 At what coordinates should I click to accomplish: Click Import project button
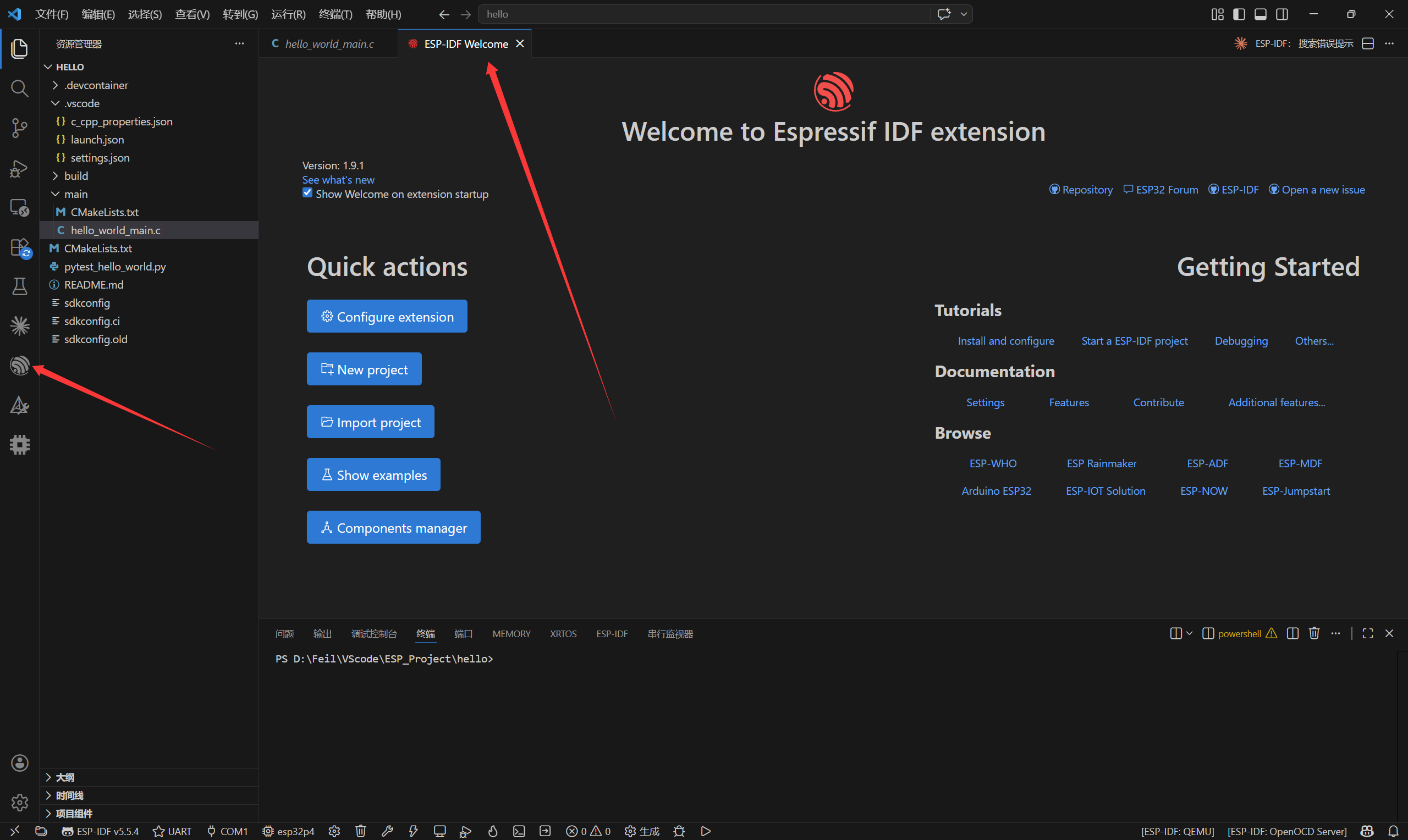(x=370, y=422)
